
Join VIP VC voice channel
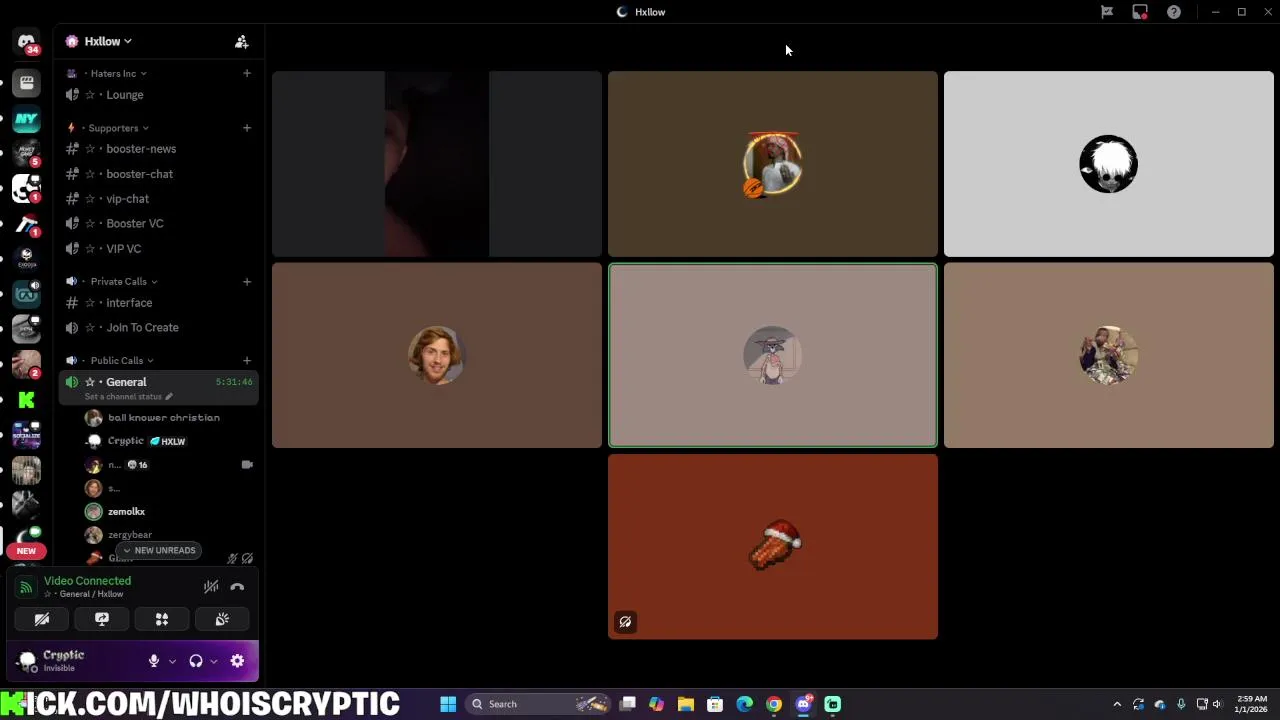tap(159, 249)
